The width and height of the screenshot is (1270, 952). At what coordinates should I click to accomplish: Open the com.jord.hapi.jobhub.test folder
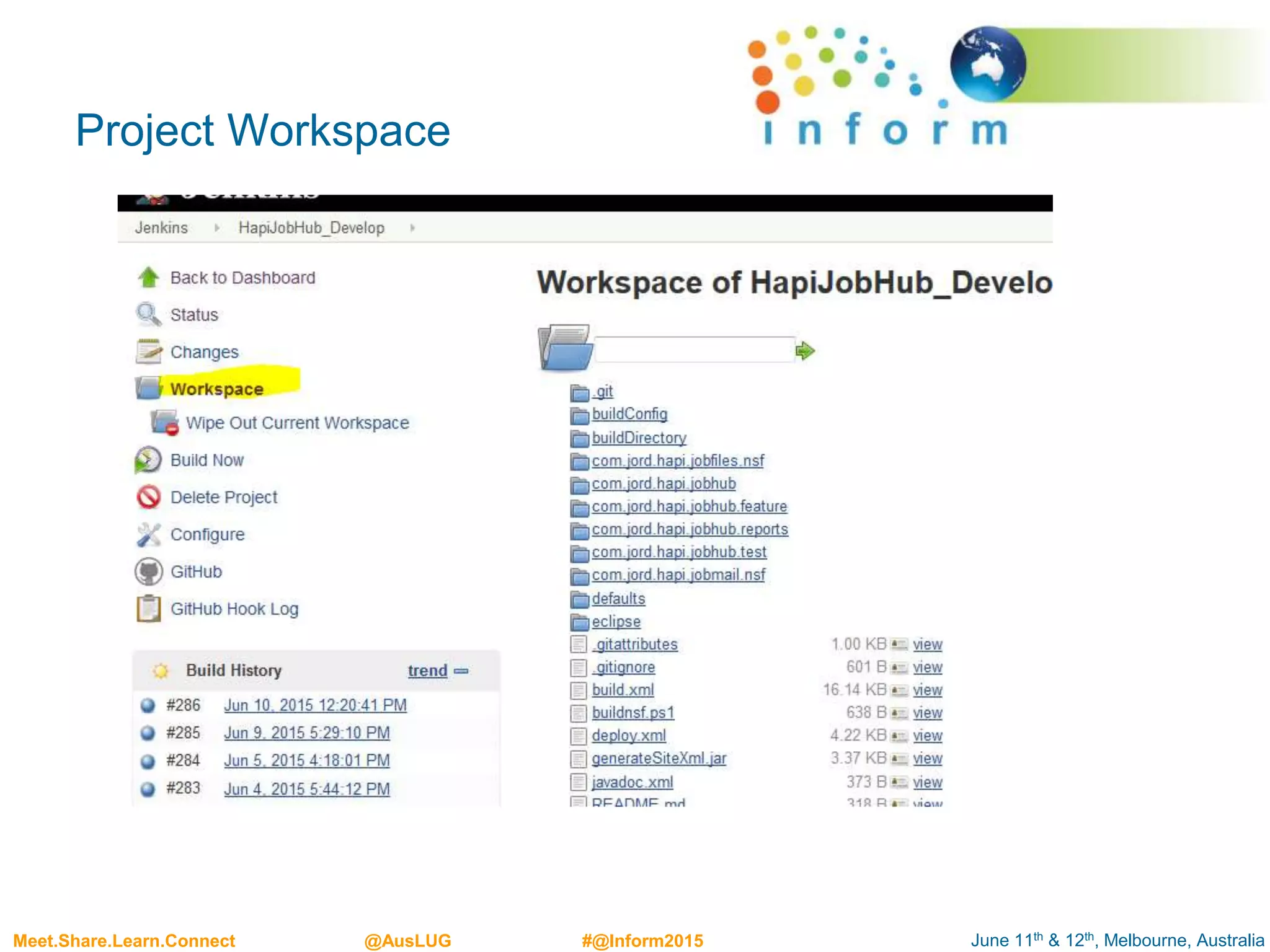coord(679,552)
